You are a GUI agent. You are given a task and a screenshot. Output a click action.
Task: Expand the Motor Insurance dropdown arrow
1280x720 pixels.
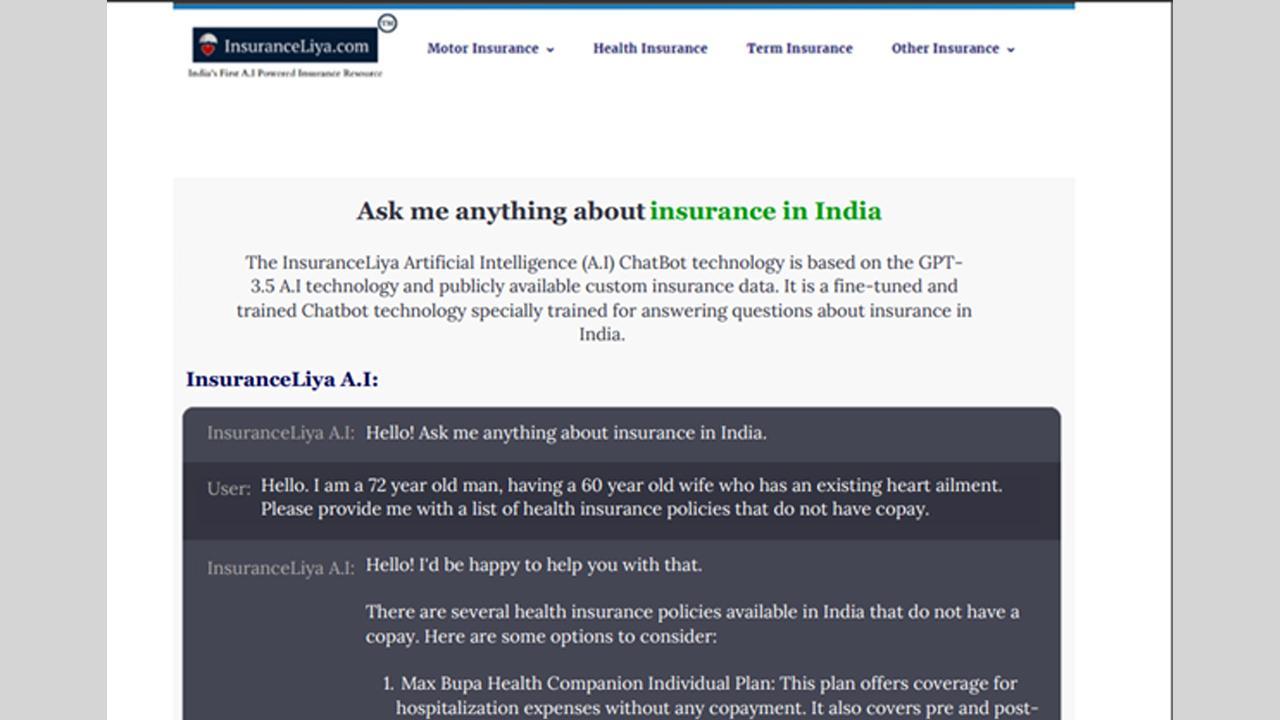pos(550,49)
